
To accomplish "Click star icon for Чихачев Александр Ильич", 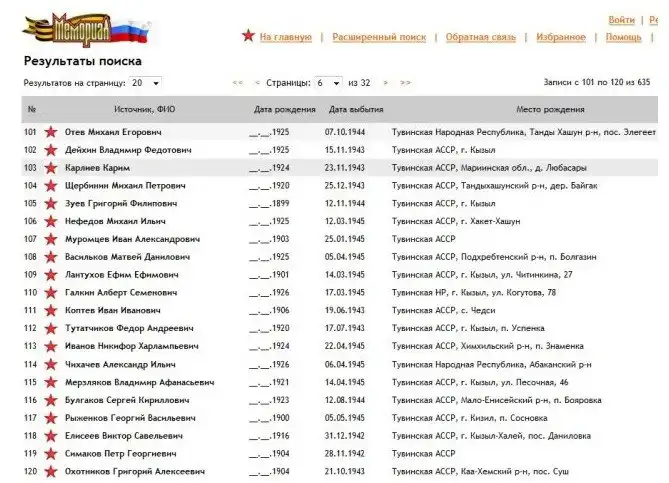I will (x=50, y=364).
